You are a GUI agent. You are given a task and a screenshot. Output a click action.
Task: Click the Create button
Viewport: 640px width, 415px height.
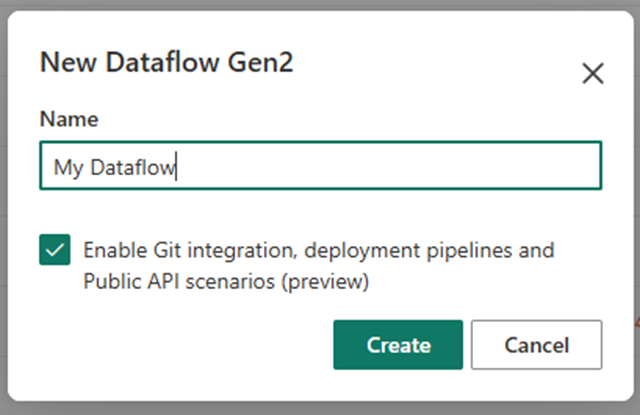click(398, 345)
